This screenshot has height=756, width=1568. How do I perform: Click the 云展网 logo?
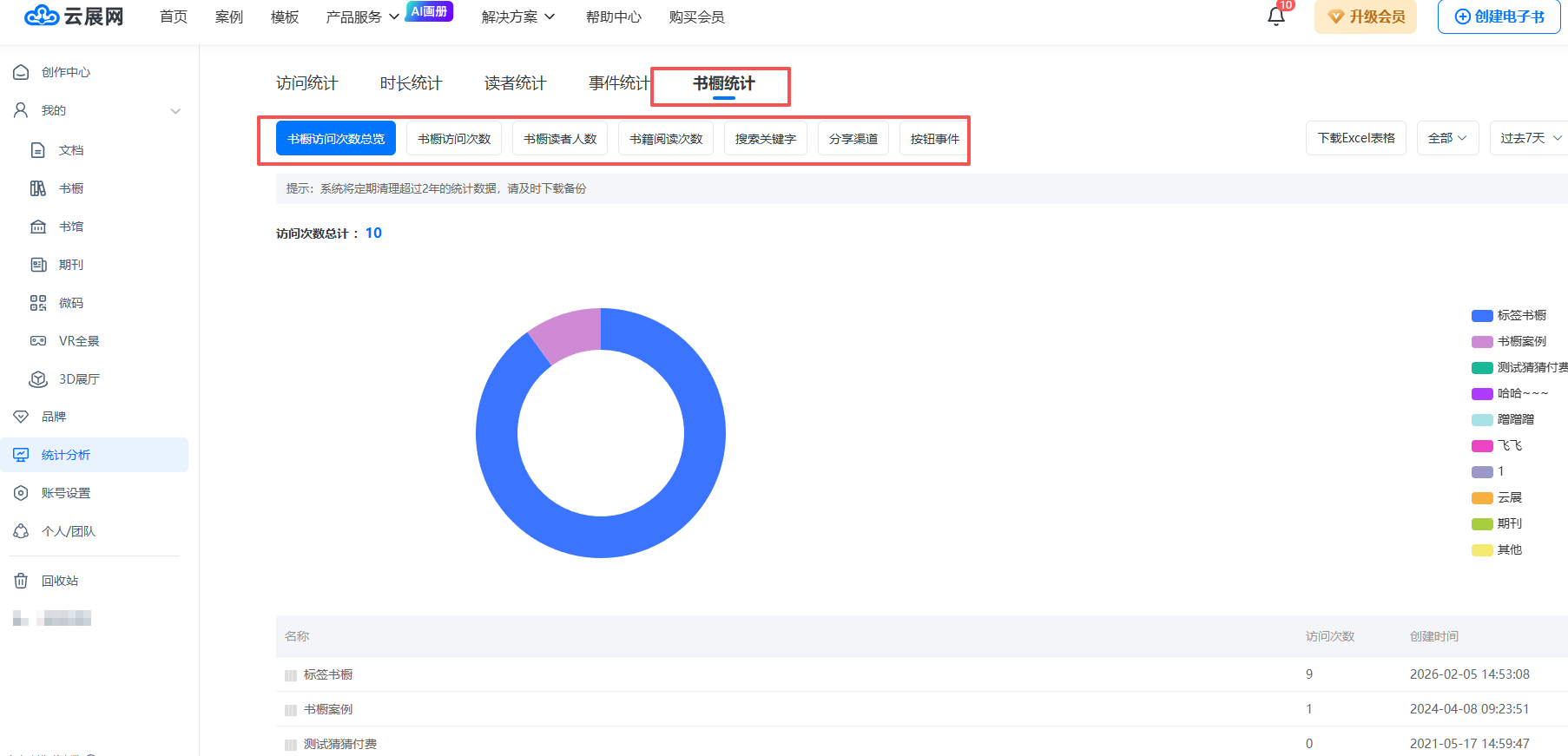tap(74, 16)
